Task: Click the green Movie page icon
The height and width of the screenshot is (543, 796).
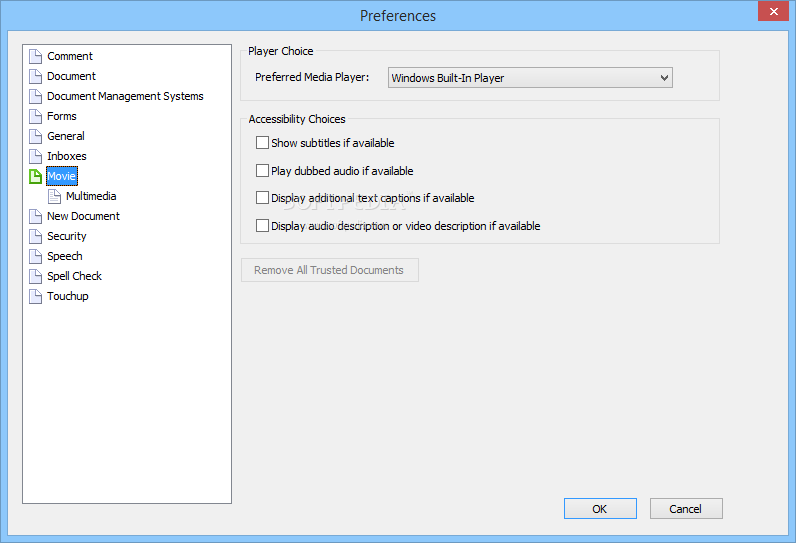Action: pos(35,176)
